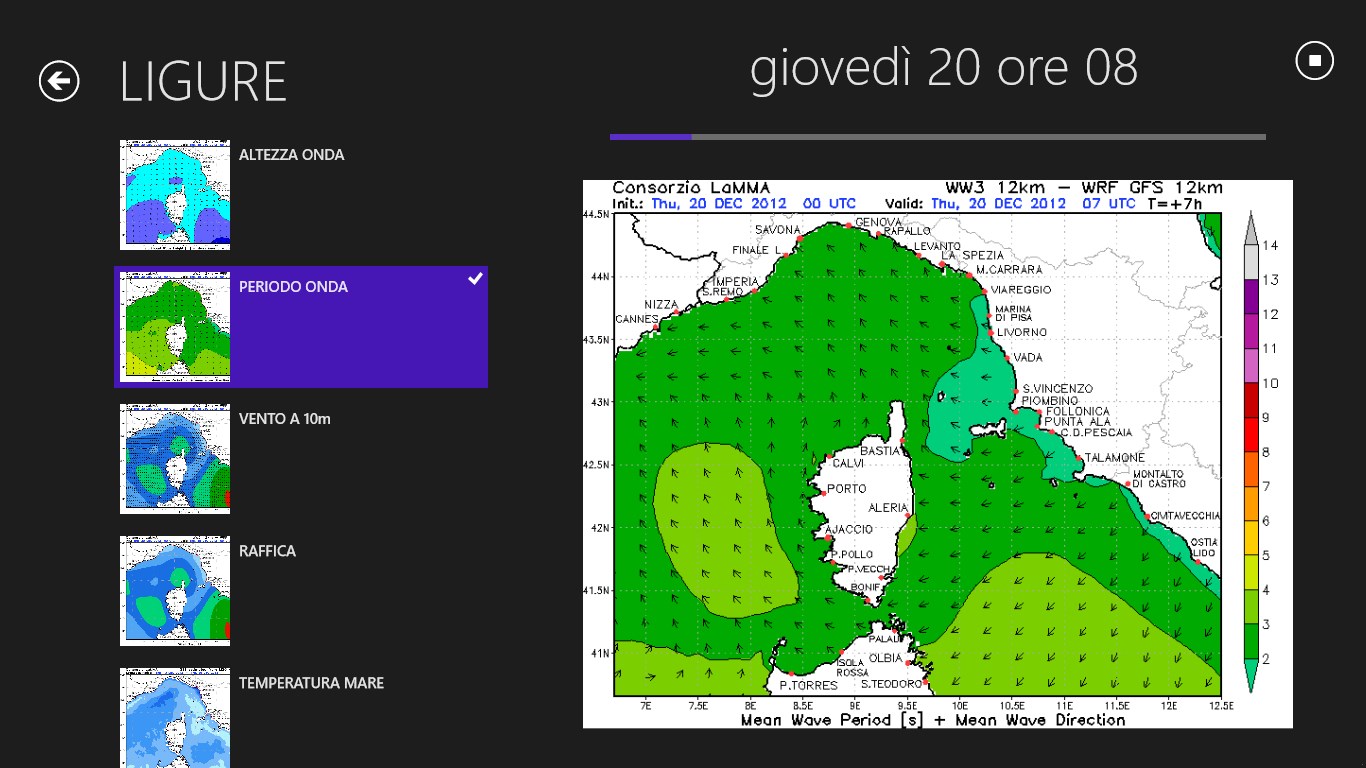Click the ALTEZZA ONDA label
The width and height of the screenshot is (1366, 768).
(x=291, y=155)
